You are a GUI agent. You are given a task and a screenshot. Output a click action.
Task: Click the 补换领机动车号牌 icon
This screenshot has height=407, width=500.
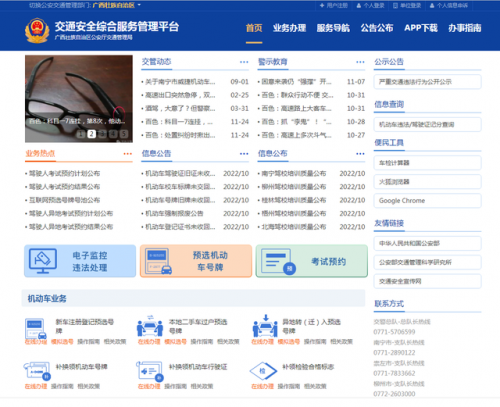(37, 371)
